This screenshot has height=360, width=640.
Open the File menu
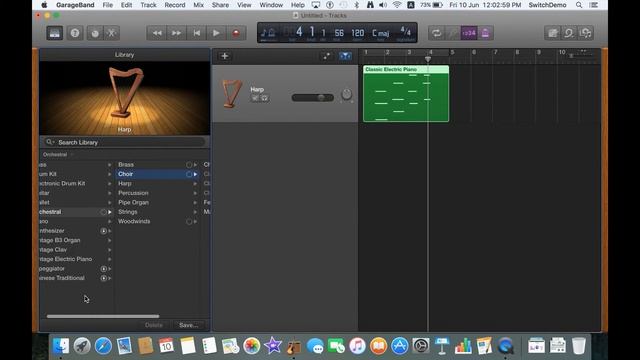coord(108,5)
